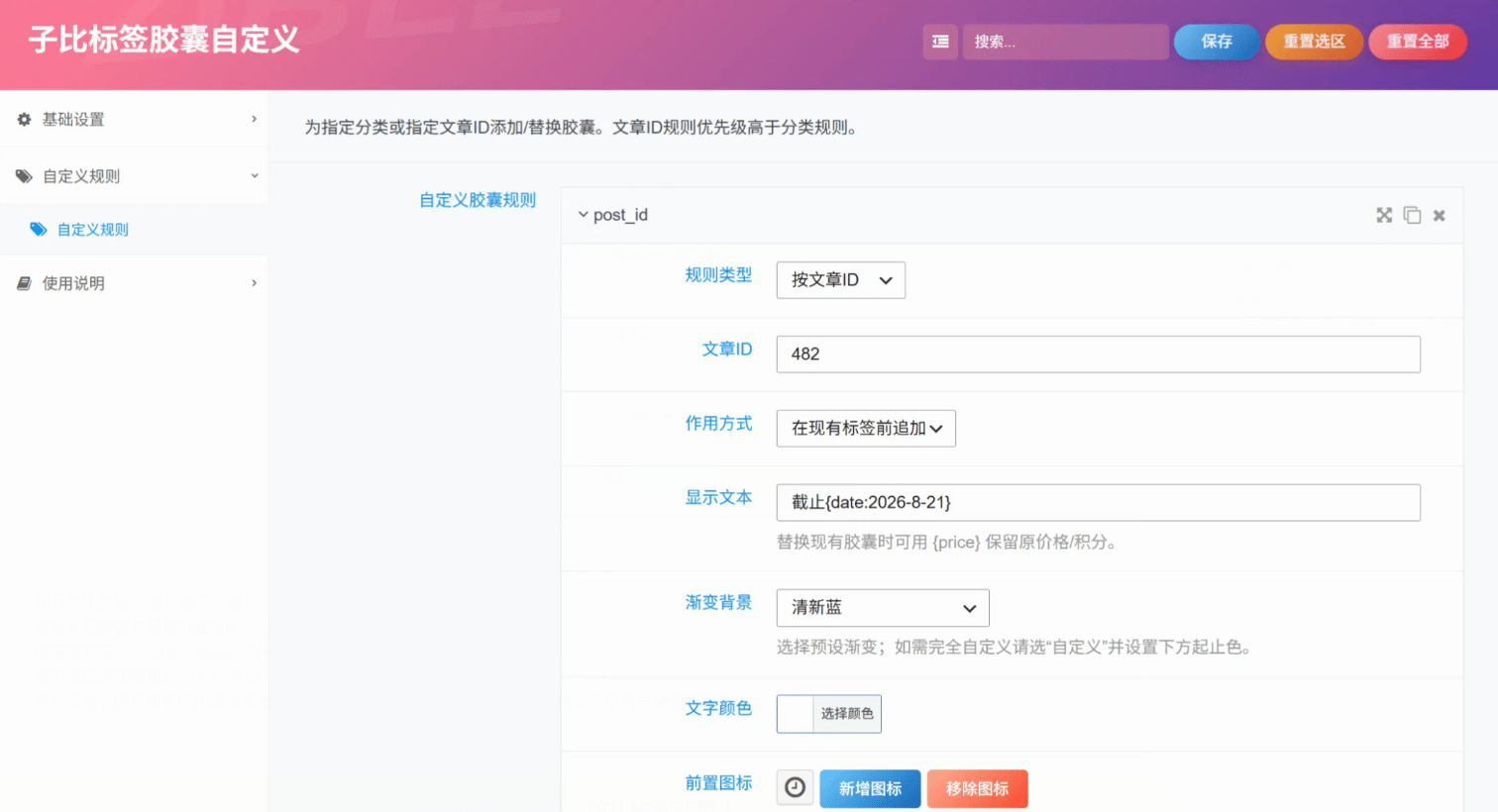Open the 基础设置 menu section
1498x812 pixels.
(x=134, y=119)
